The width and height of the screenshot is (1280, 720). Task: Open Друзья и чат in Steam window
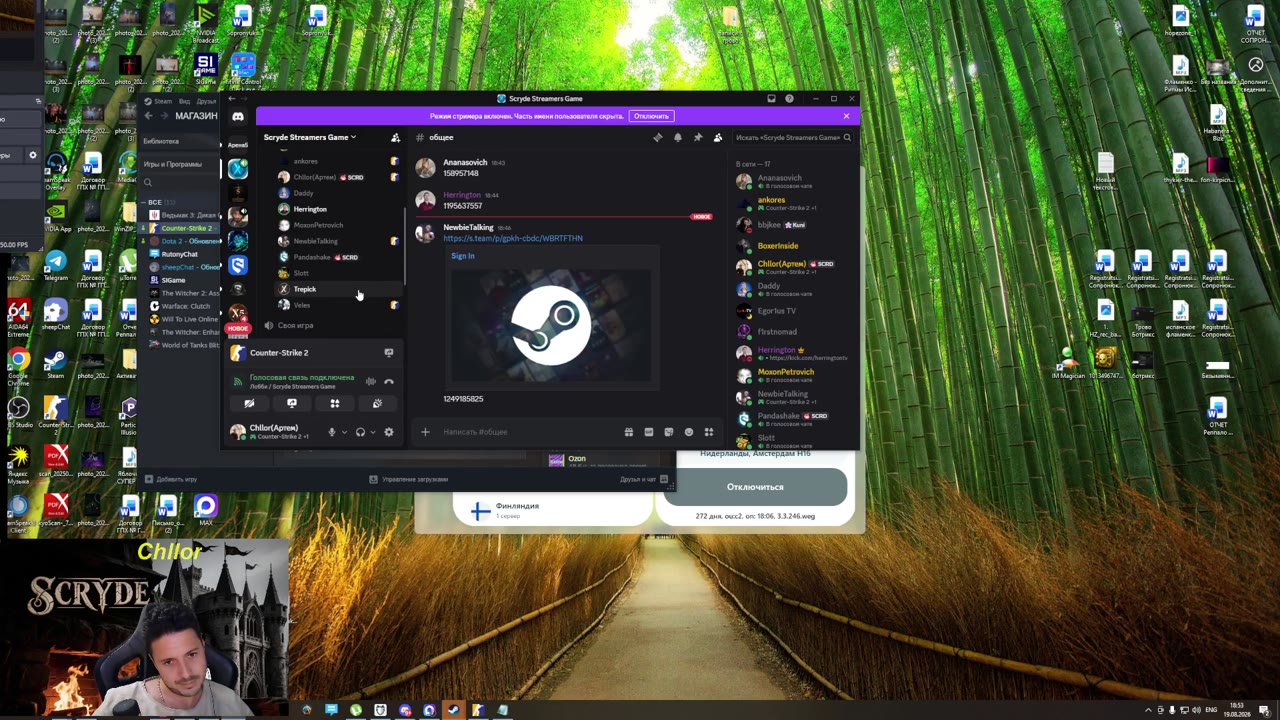click(643, 479)
